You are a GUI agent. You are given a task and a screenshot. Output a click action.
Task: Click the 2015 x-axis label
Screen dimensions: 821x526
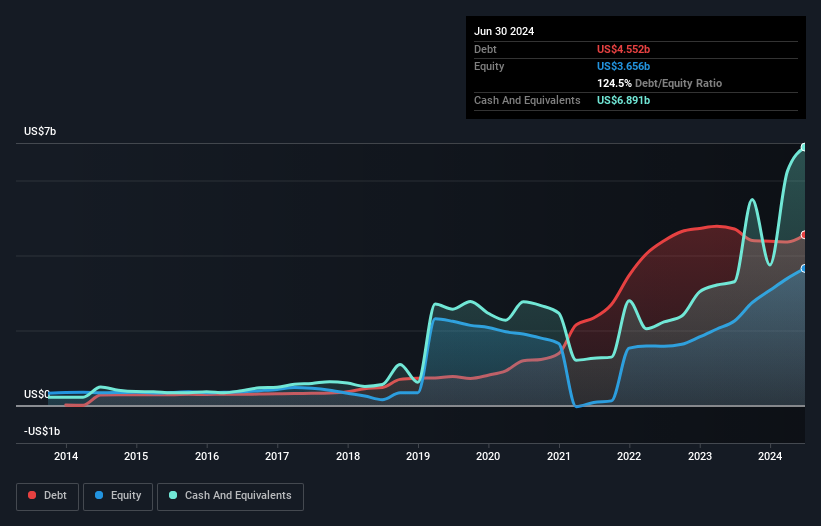click(x=136, y=456)
